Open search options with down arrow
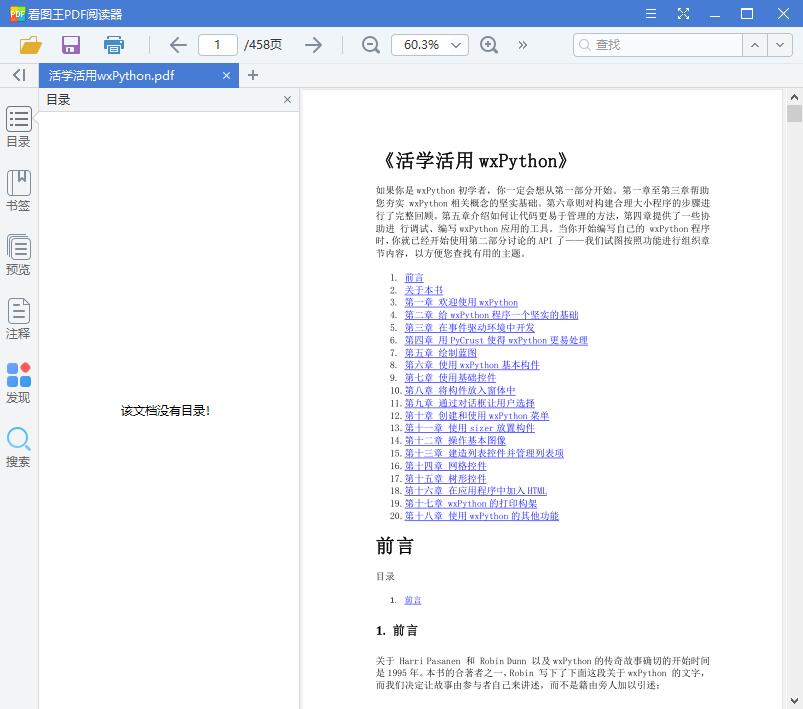 coord(780,45)
